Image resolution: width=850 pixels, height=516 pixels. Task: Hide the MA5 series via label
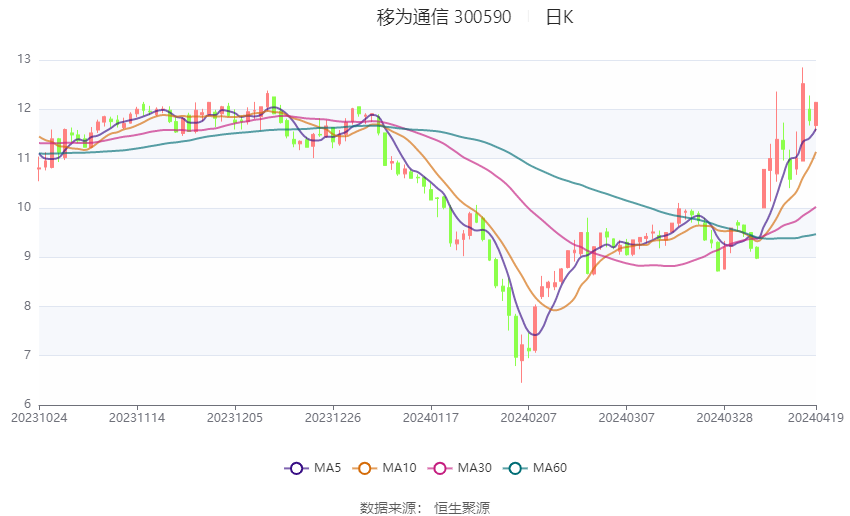327,468
